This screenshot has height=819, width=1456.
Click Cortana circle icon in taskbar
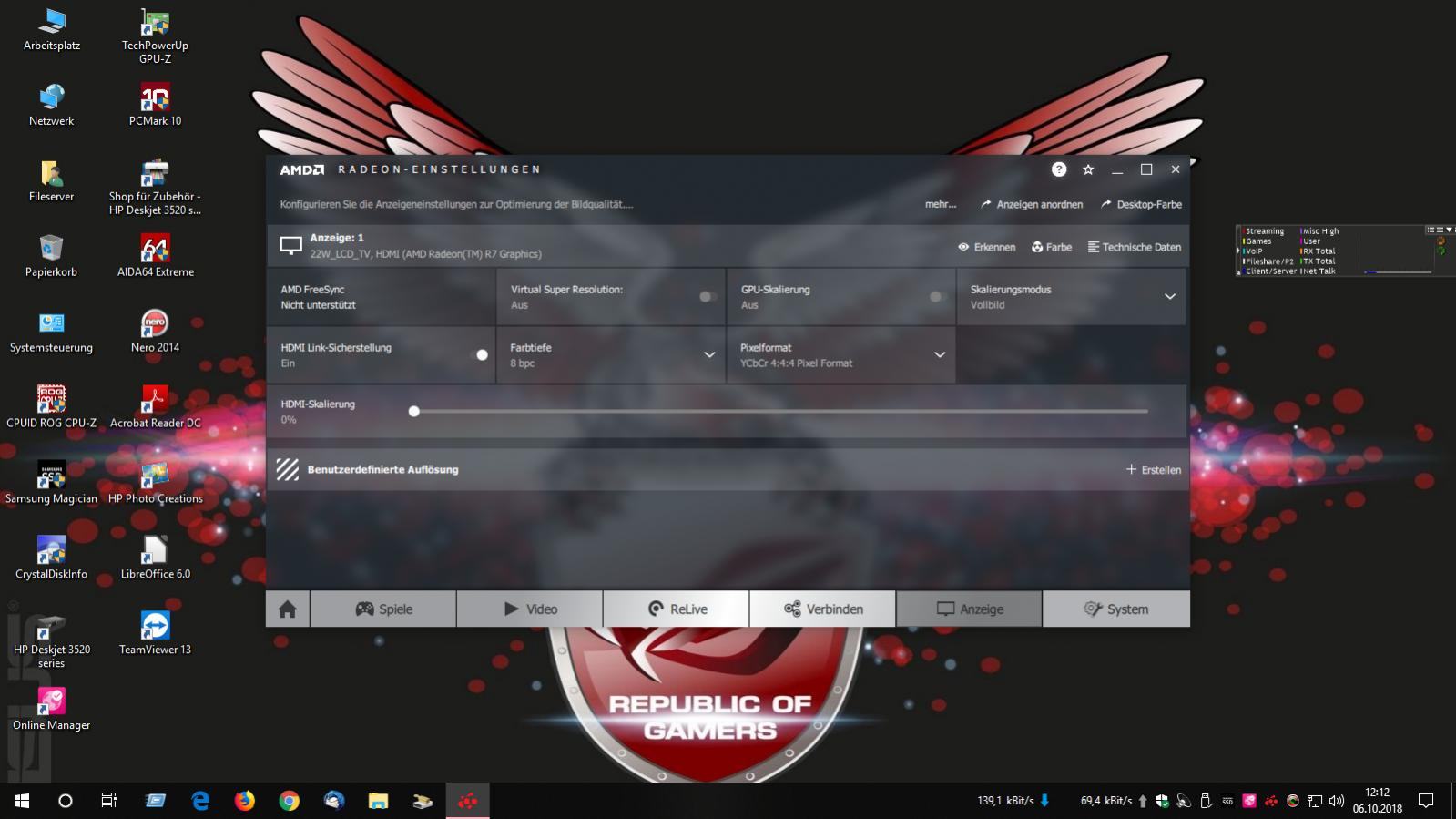click(65, 801)
